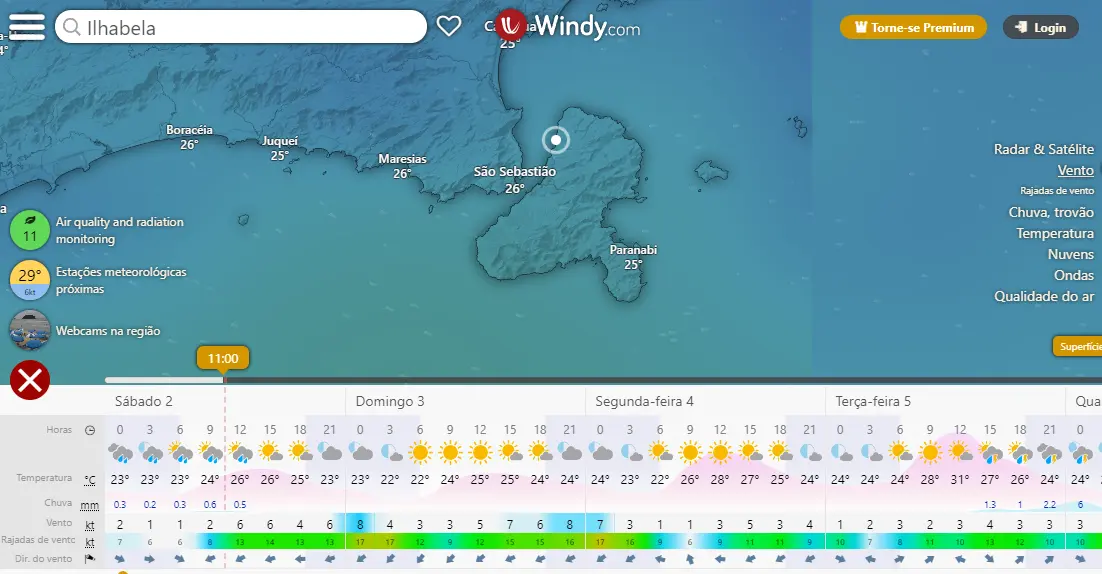Screen dimensions: 1102x574
Task: Add Ilhabela to favorites with heart icon
Action: tap(449, 27)
